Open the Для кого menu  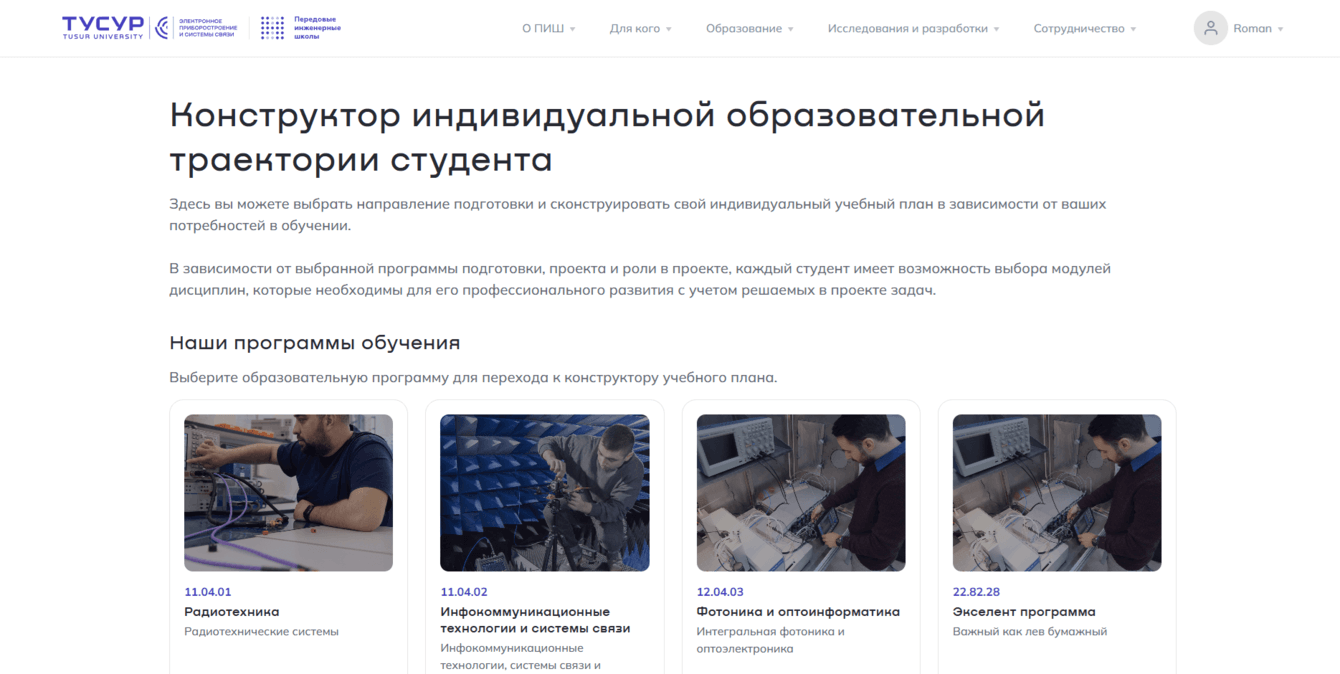coord(641,29)
